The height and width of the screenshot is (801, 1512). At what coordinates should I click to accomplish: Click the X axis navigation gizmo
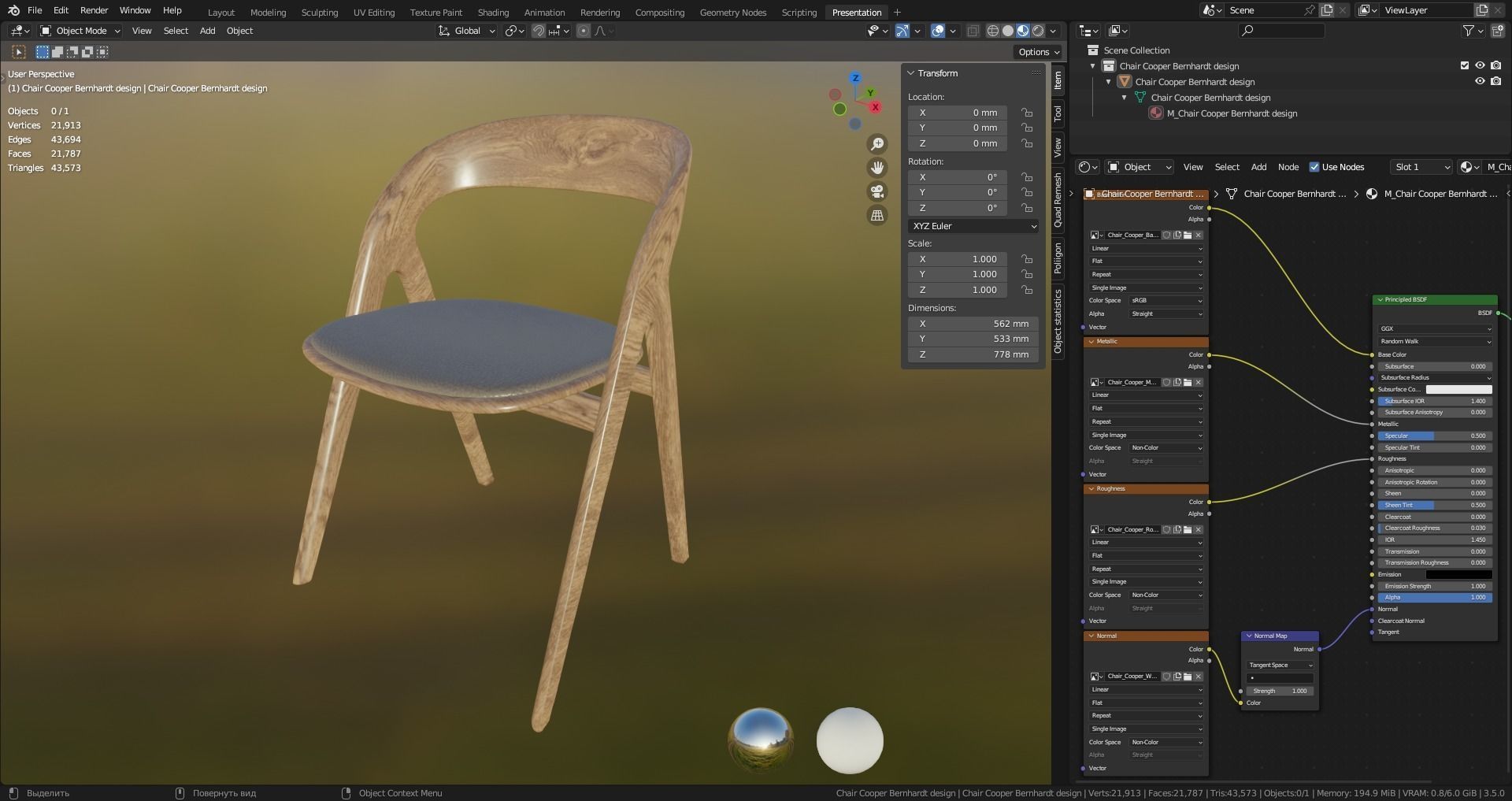pyautogui.click(x=875, y=107)
